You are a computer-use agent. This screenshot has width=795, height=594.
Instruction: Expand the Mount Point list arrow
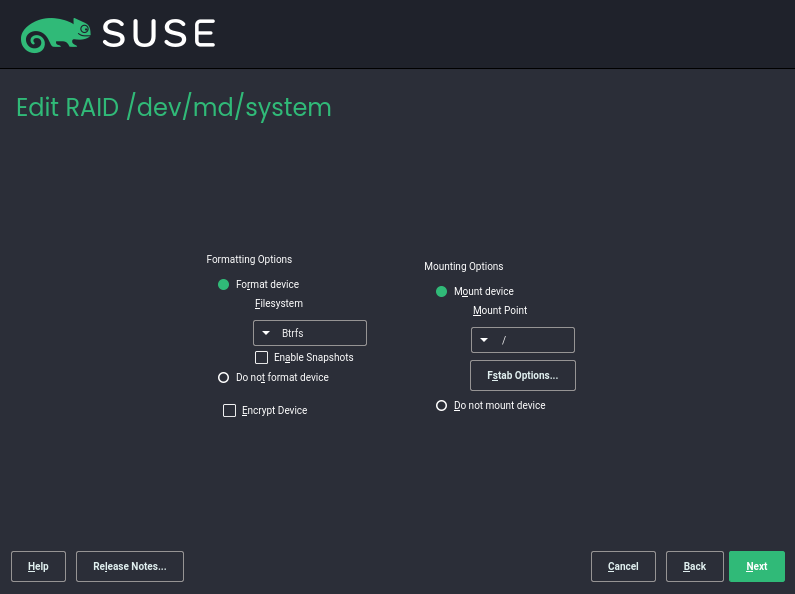tap(484, 340)
